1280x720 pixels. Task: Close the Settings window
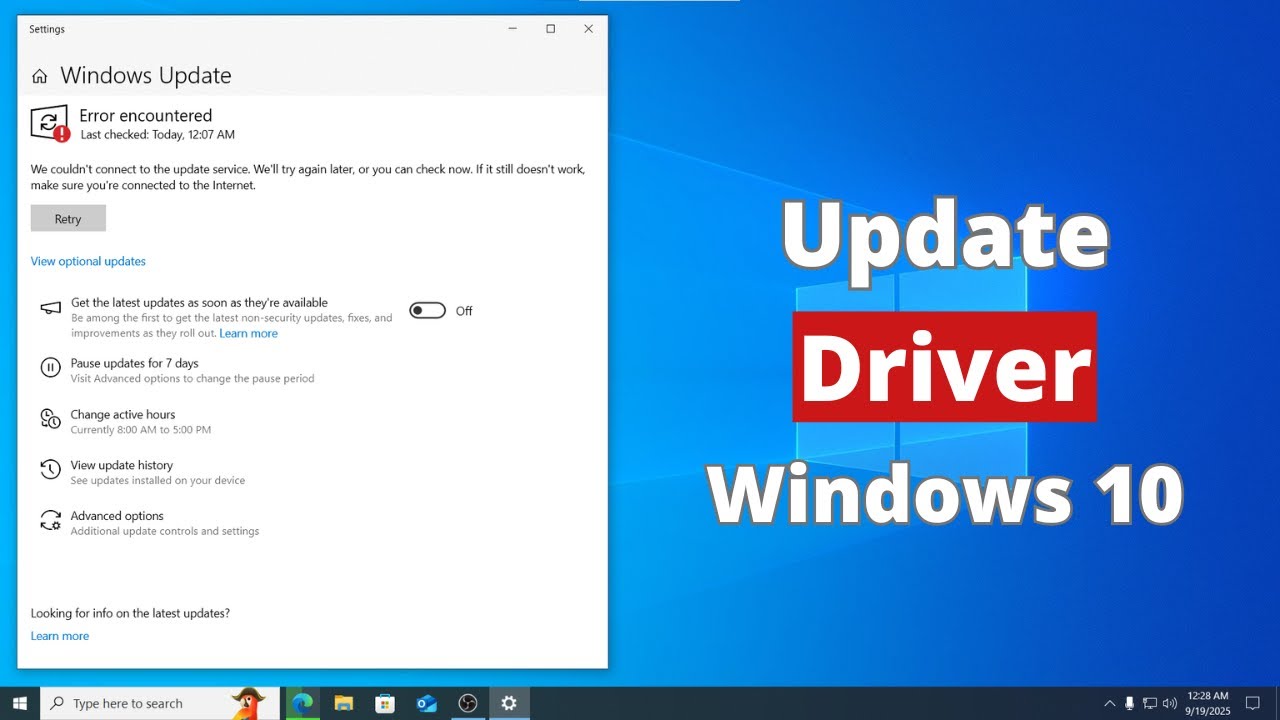(588, 29)
